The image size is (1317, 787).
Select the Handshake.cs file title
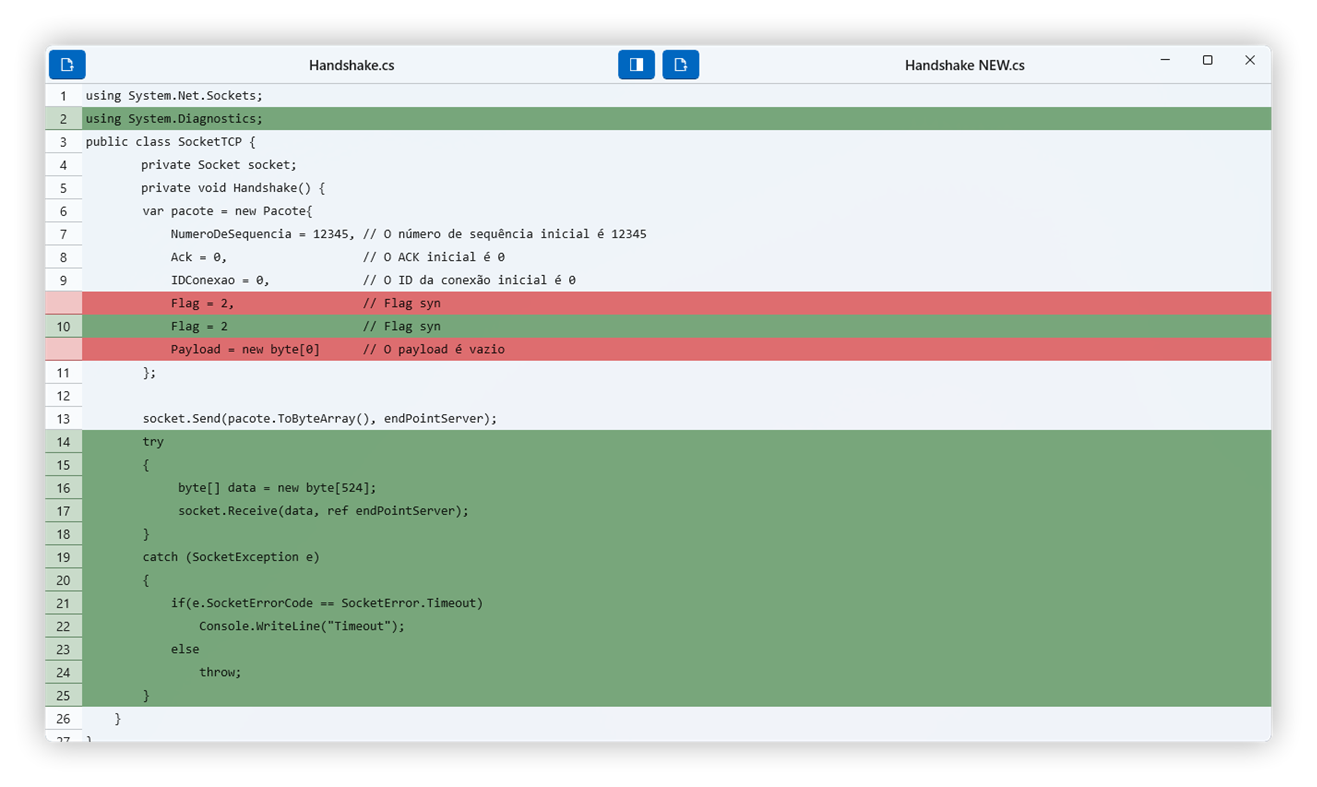351,66
